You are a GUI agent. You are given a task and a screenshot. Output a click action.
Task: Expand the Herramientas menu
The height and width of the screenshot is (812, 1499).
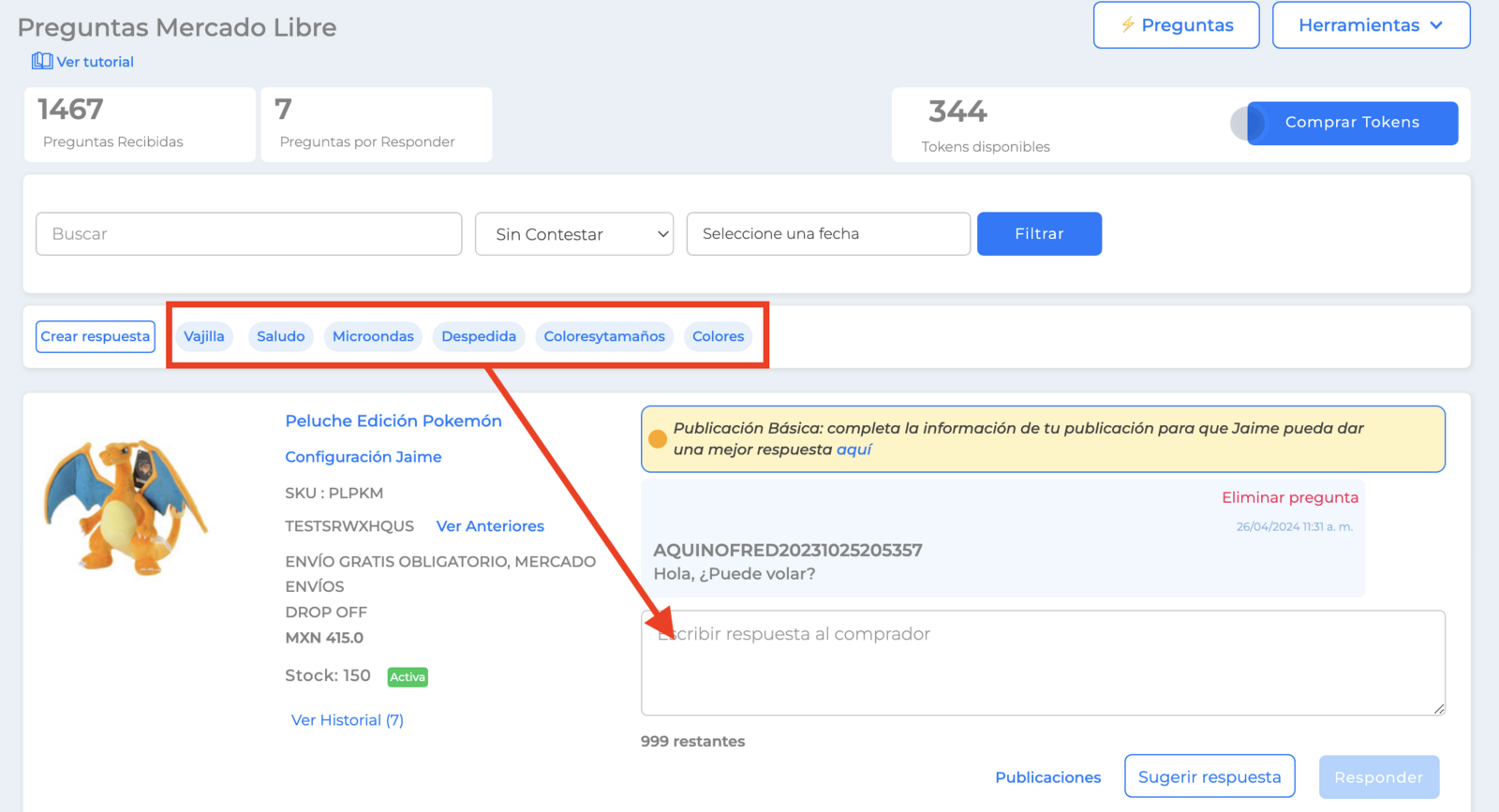[1372, 25]
